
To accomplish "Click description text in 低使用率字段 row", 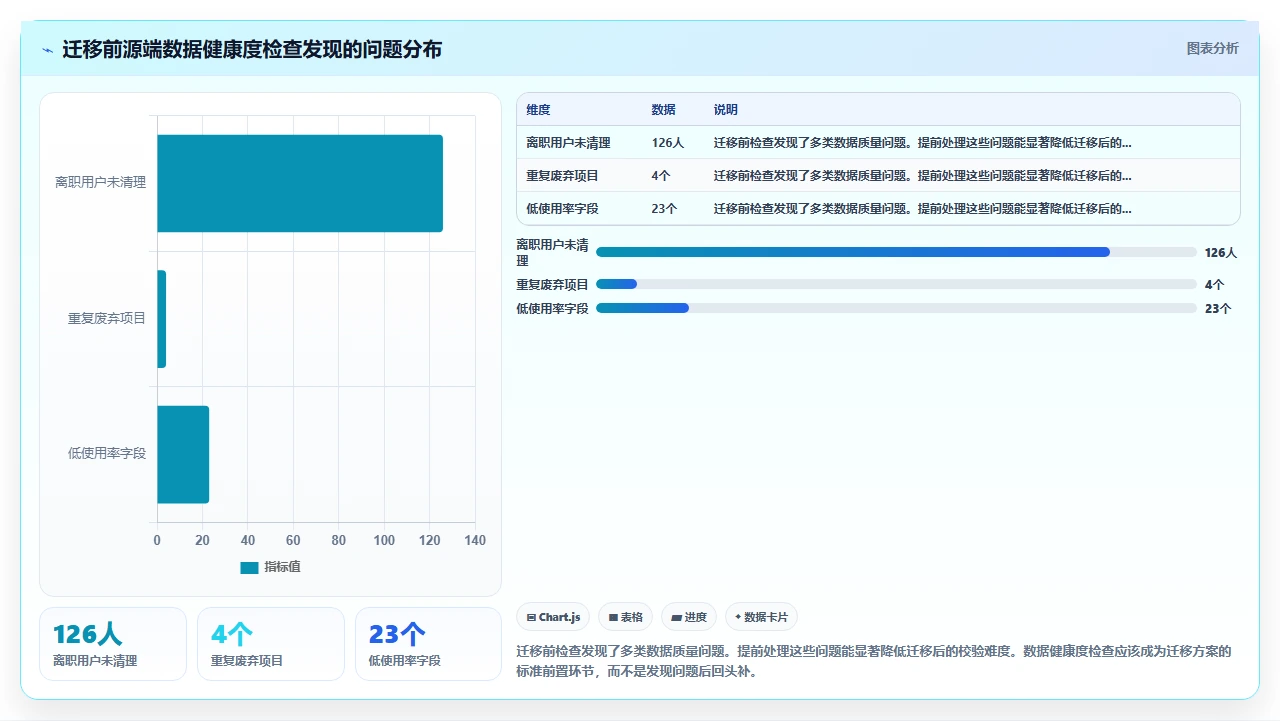I will coord(923,209).
